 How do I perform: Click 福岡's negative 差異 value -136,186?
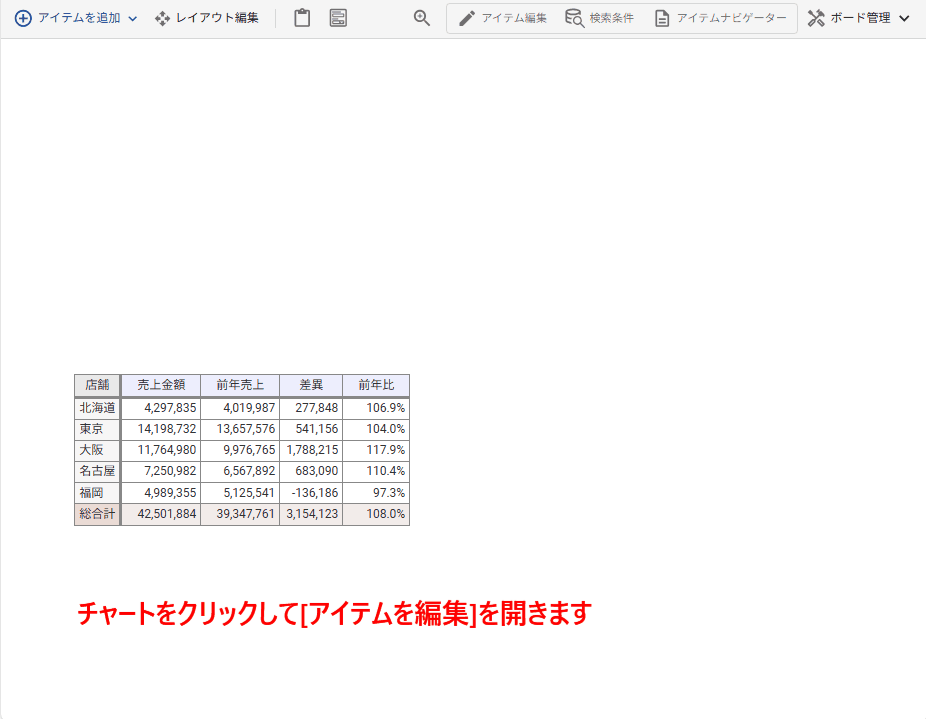312,493
